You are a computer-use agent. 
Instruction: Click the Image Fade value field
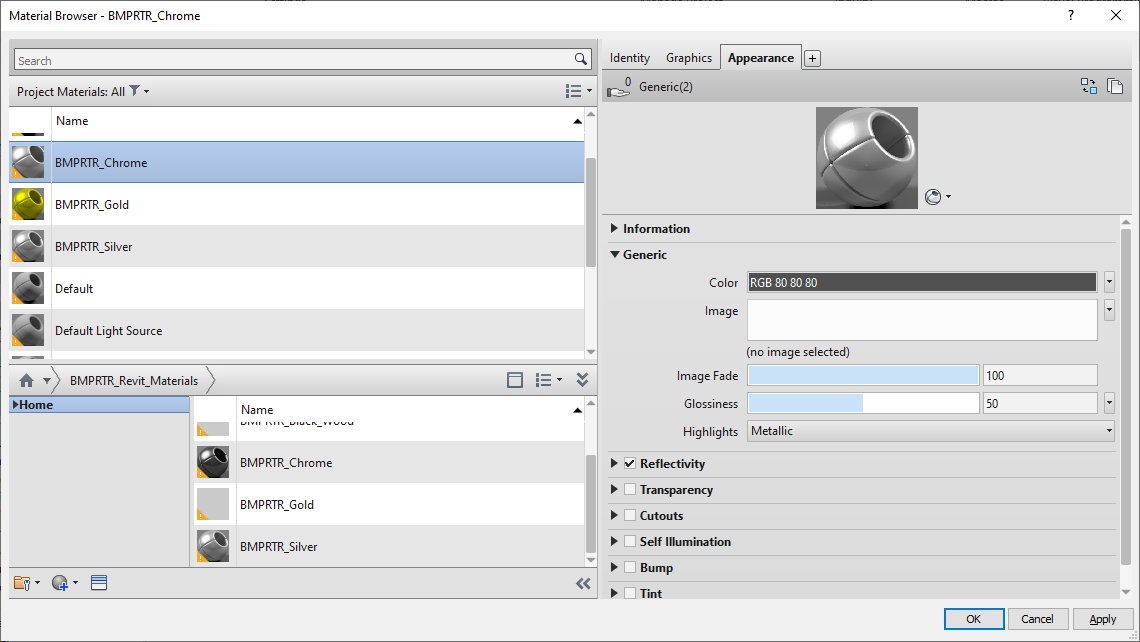click(1040, 375)
